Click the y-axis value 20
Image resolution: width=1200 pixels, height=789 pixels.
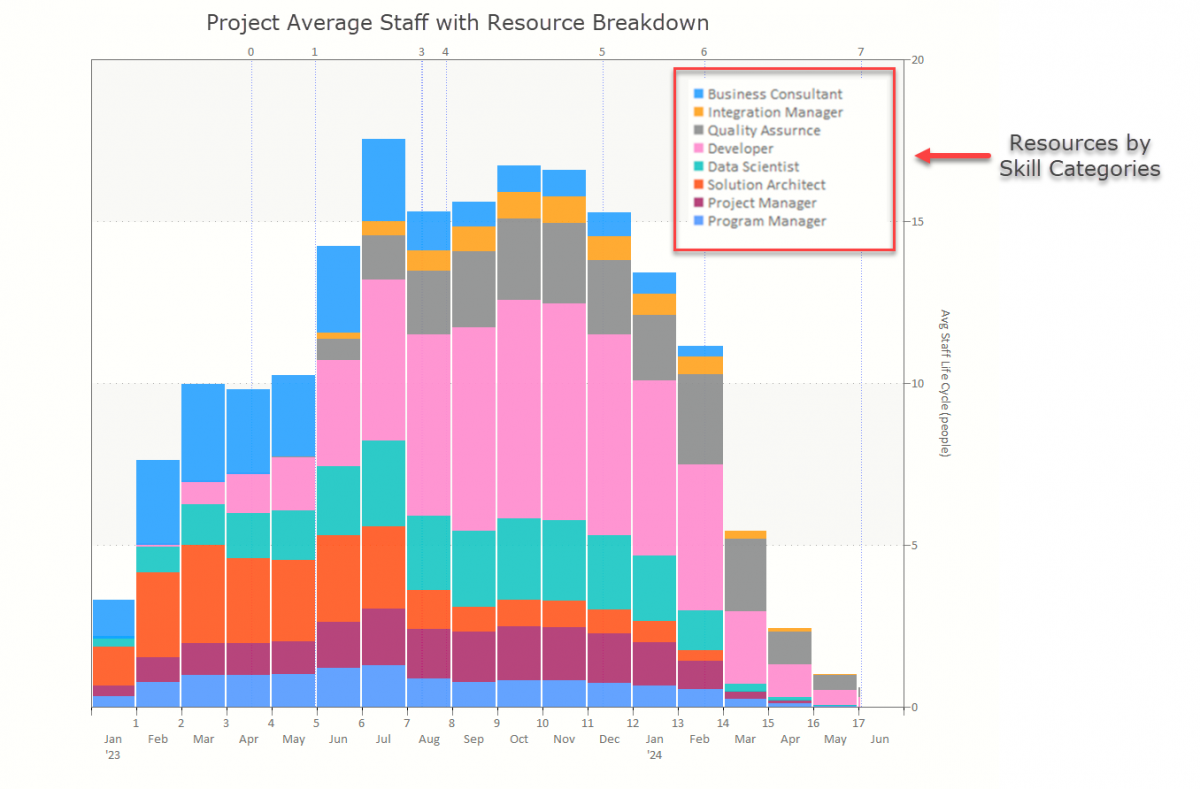(x=917, y=60)
